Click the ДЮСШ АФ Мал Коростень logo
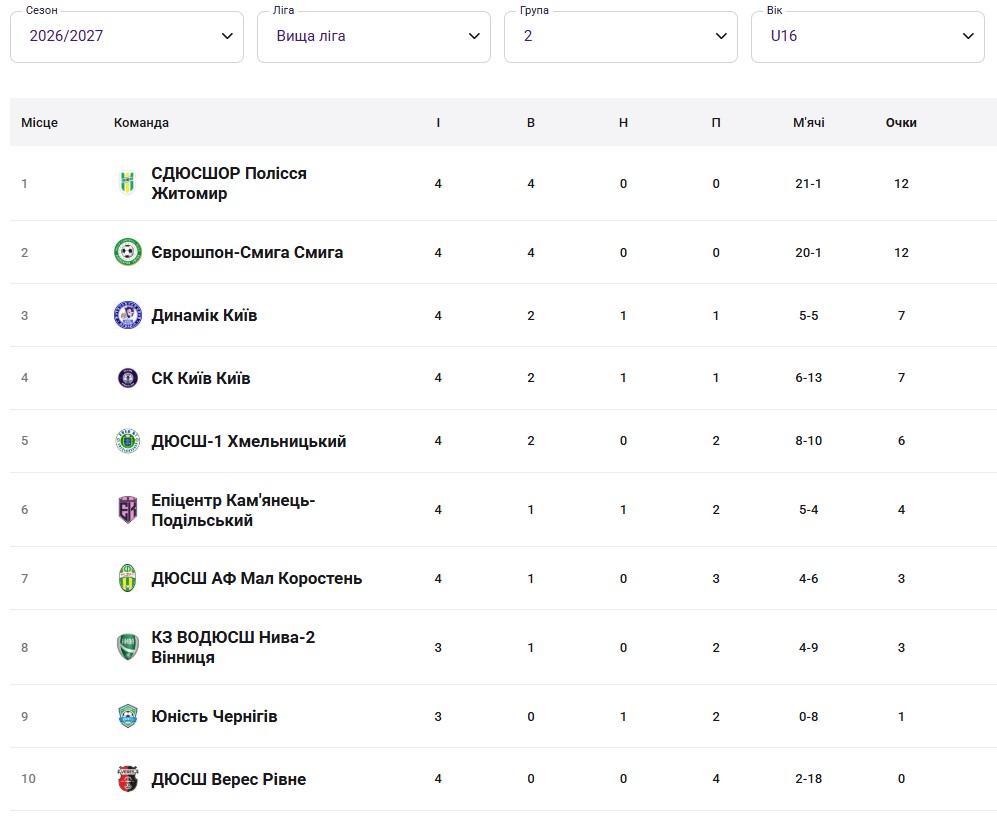997x826 pixels. coord(128,579)
